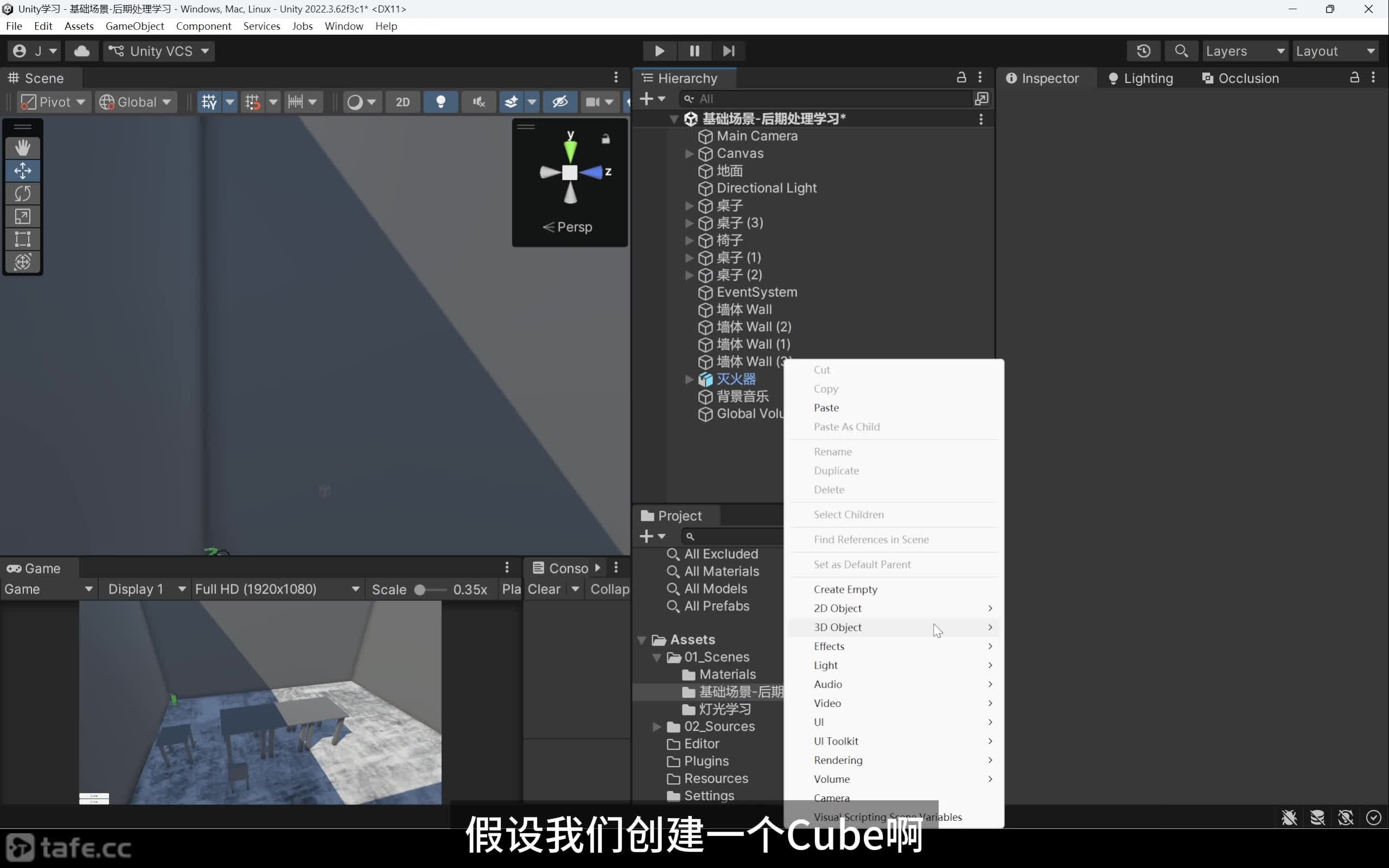This screenshot has width=1389, height=868.
Task: Select the Rect transform tool
Action: [22, 239]
